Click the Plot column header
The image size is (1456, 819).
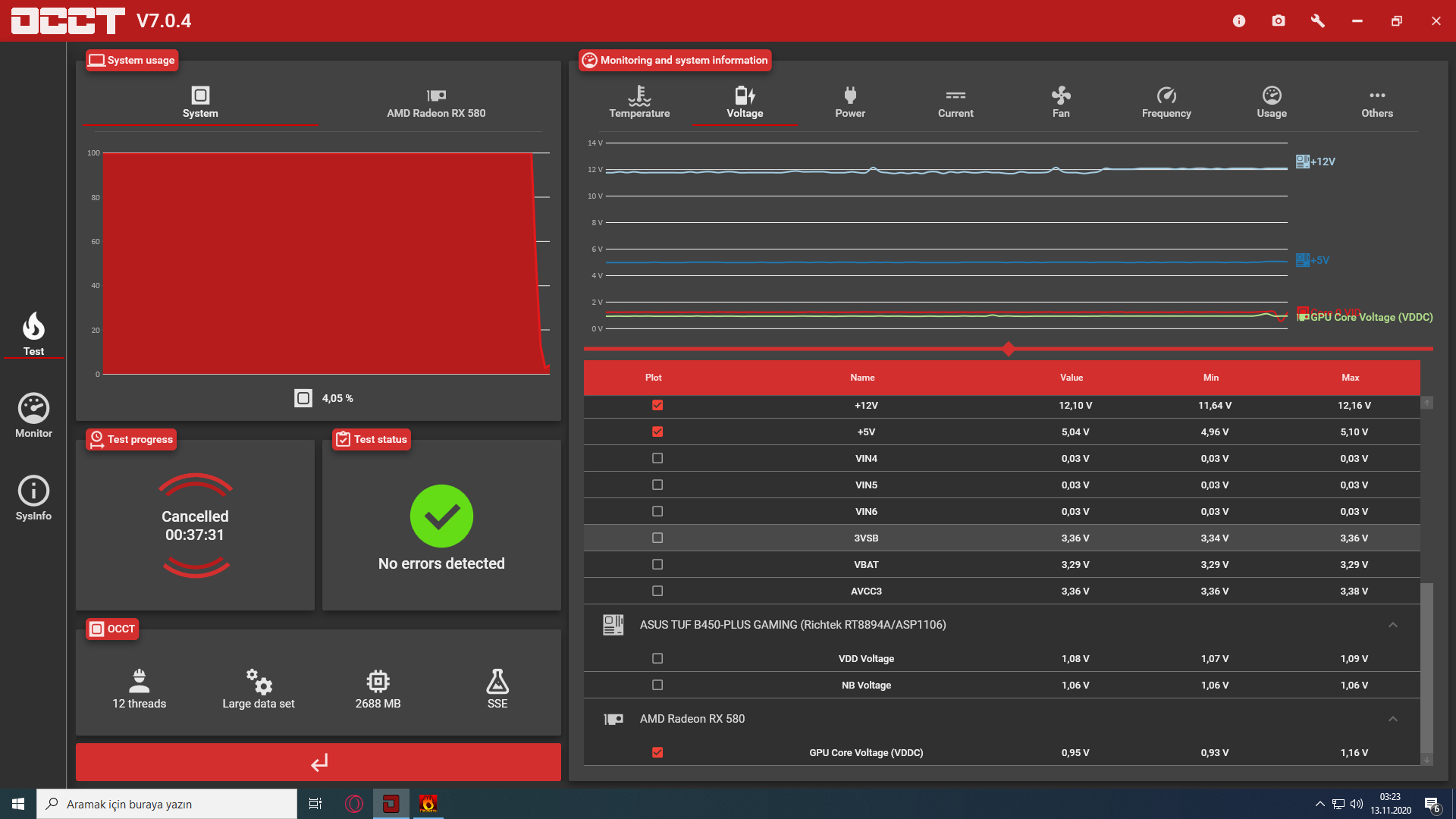click(x=654, y=378)
